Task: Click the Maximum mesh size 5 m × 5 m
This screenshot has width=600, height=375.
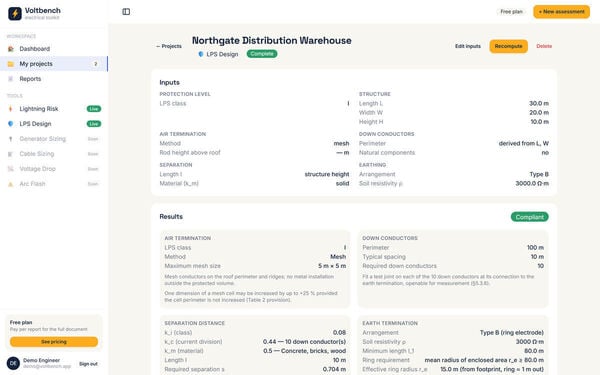Action: [x=332, y=266]
